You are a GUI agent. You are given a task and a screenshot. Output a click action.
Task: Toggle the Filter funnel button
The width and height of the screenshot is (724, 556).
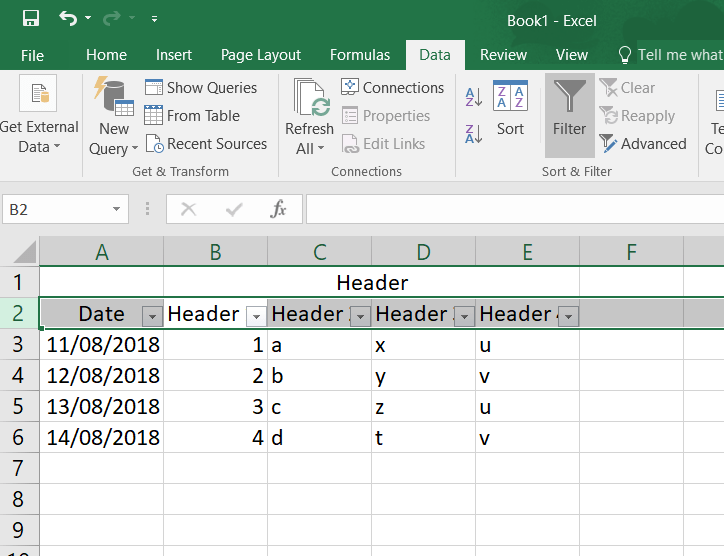[569, 115]
